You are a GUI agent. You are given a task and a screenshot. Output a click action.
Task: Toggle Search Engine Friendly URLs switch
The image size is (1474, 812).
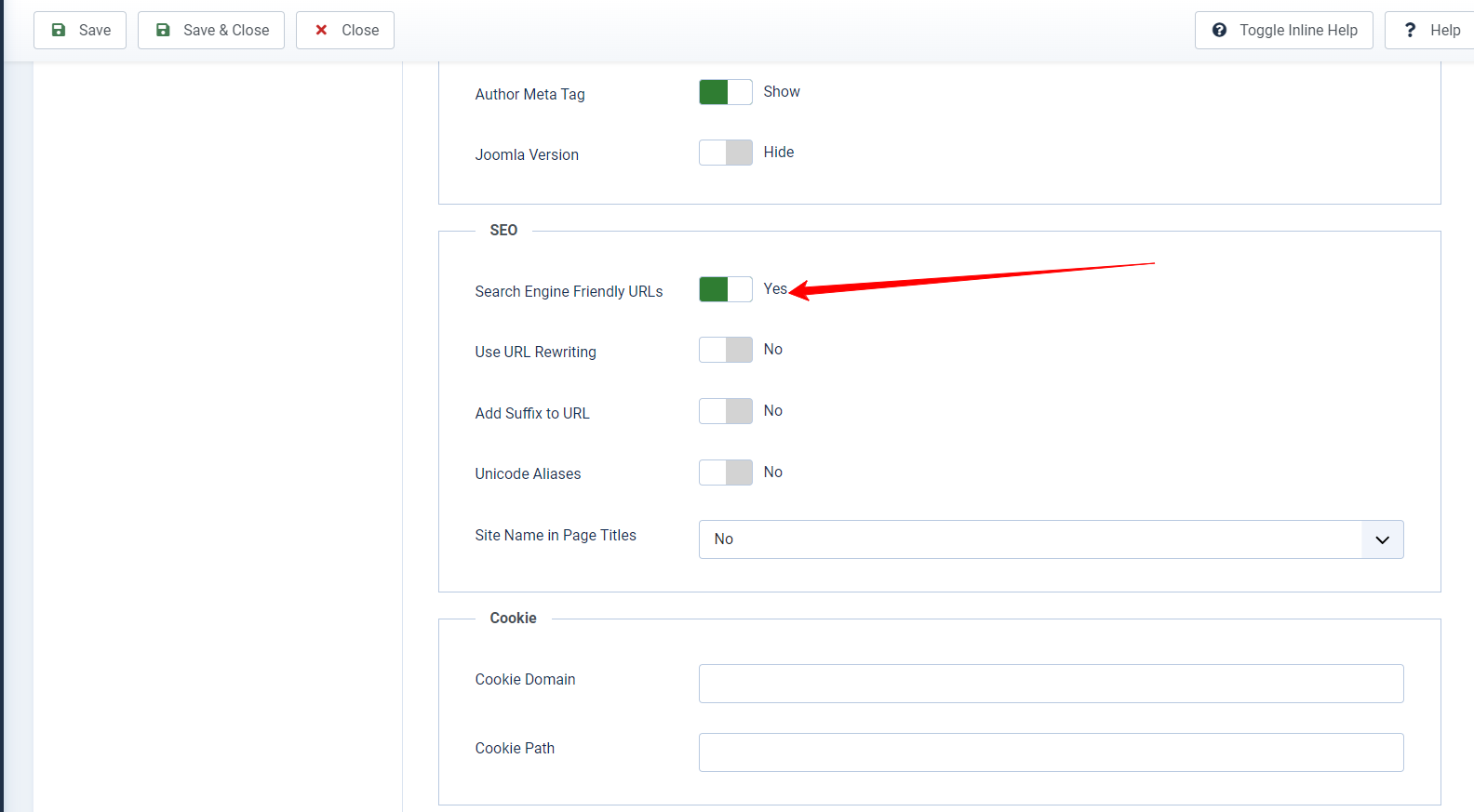pyautogui.click(x=726, y=289)
